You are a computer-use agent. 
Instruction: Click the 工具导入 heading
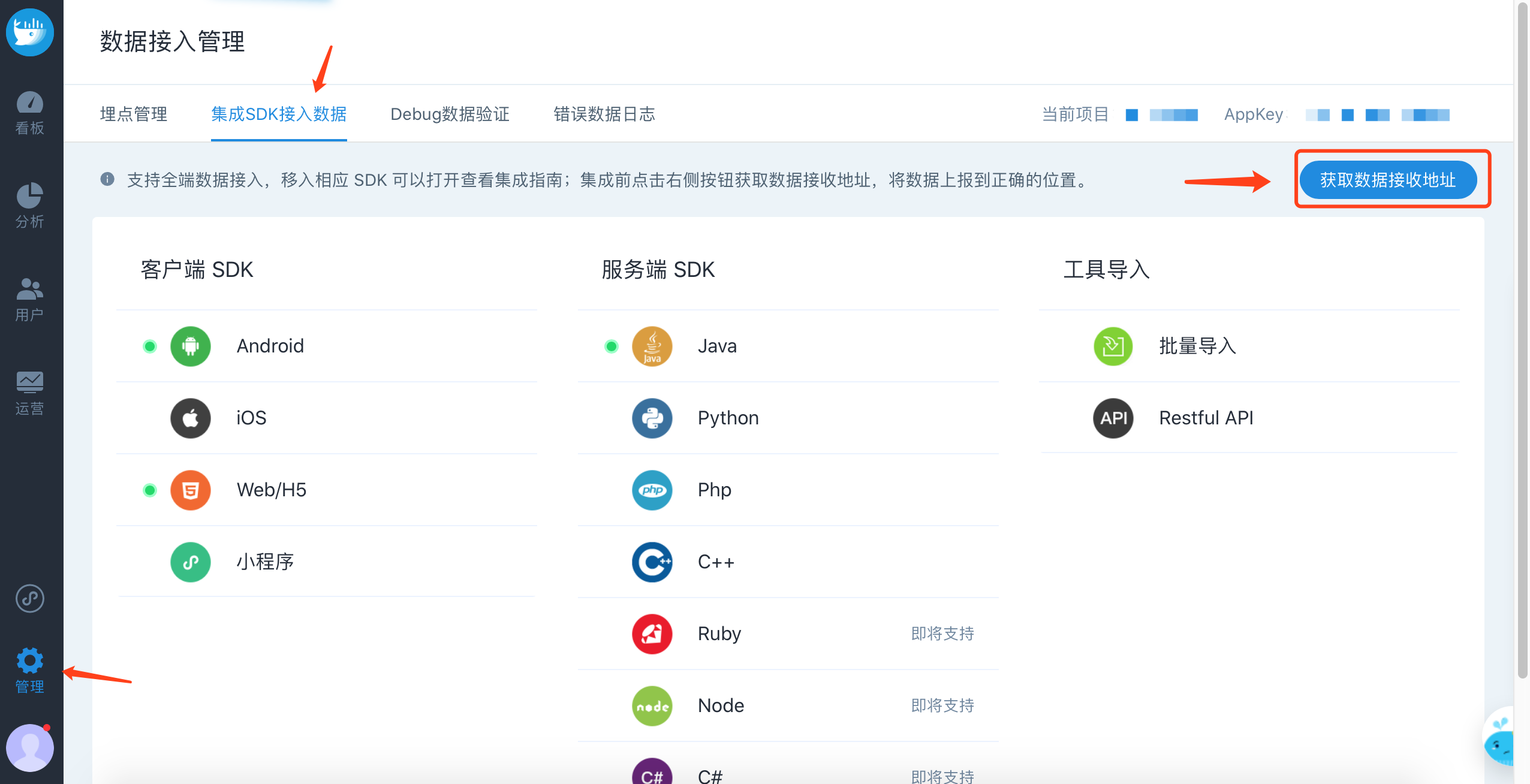(x=1107, y=270)
